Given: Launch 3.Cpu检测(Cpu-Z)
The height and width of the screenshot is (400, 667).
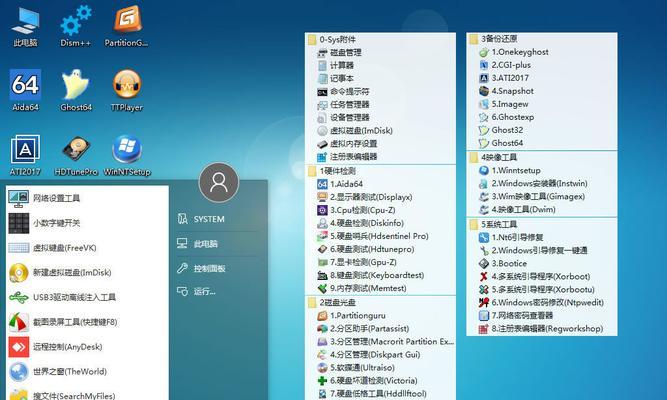Looking at the screenshot, I should pyautogui.click(x=380, y=210).
